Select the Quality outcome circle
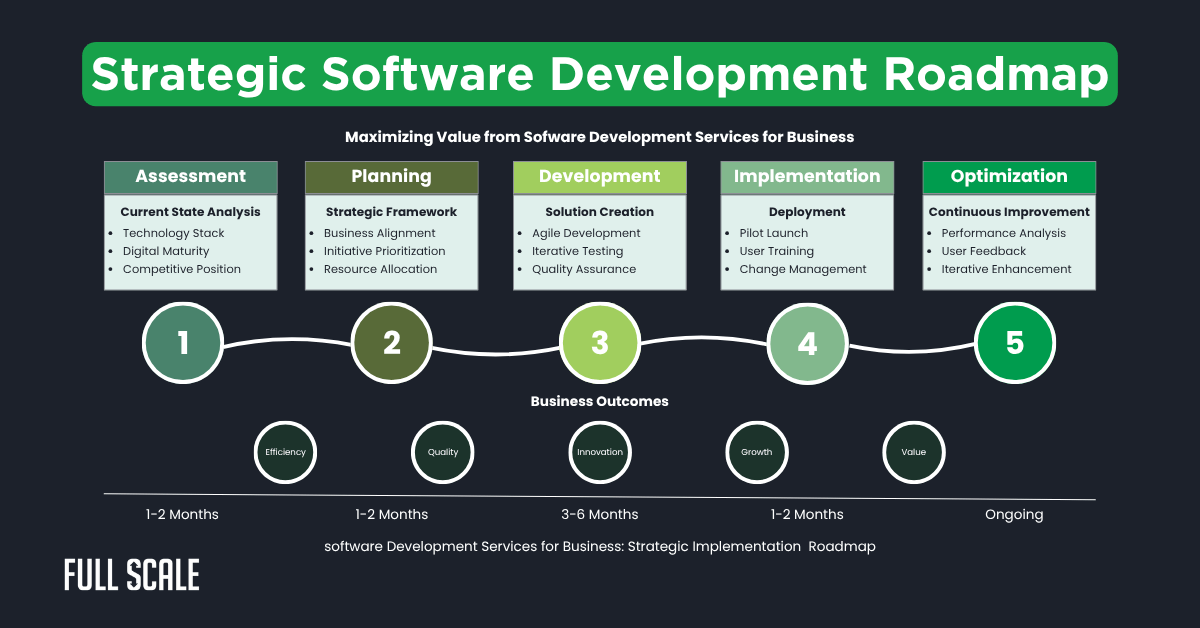 click(442, 452)
